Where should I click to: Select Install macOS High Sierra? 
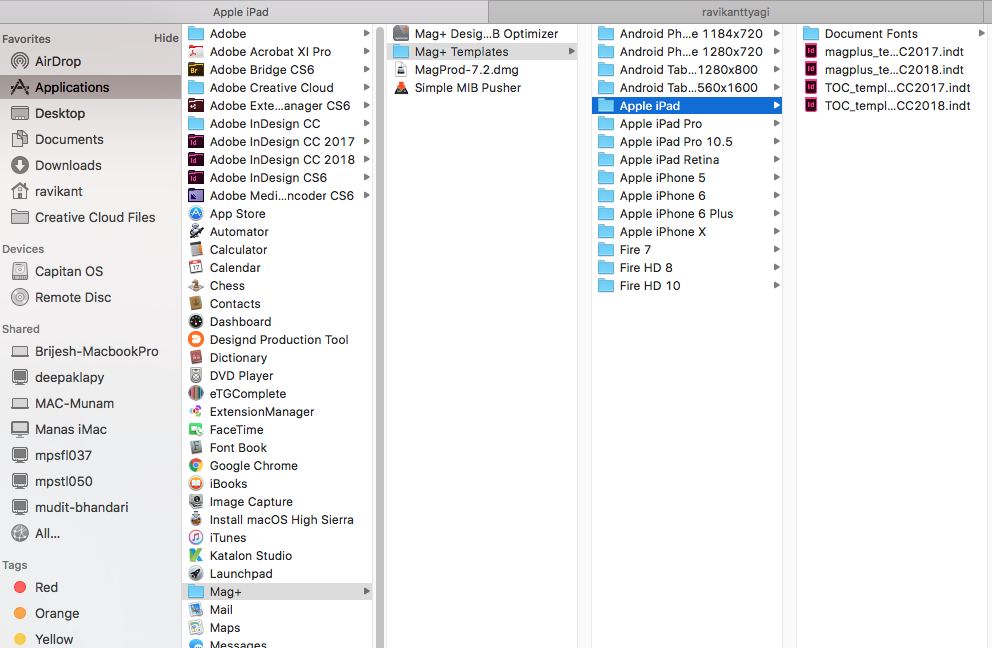click(x=277, y=520)
